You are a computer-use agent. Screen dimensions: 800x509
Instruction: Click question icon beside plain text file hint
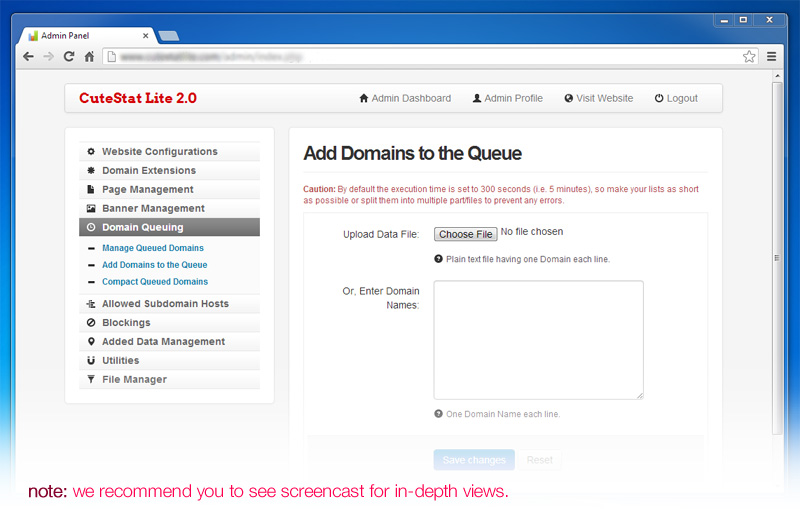[438, 259]
